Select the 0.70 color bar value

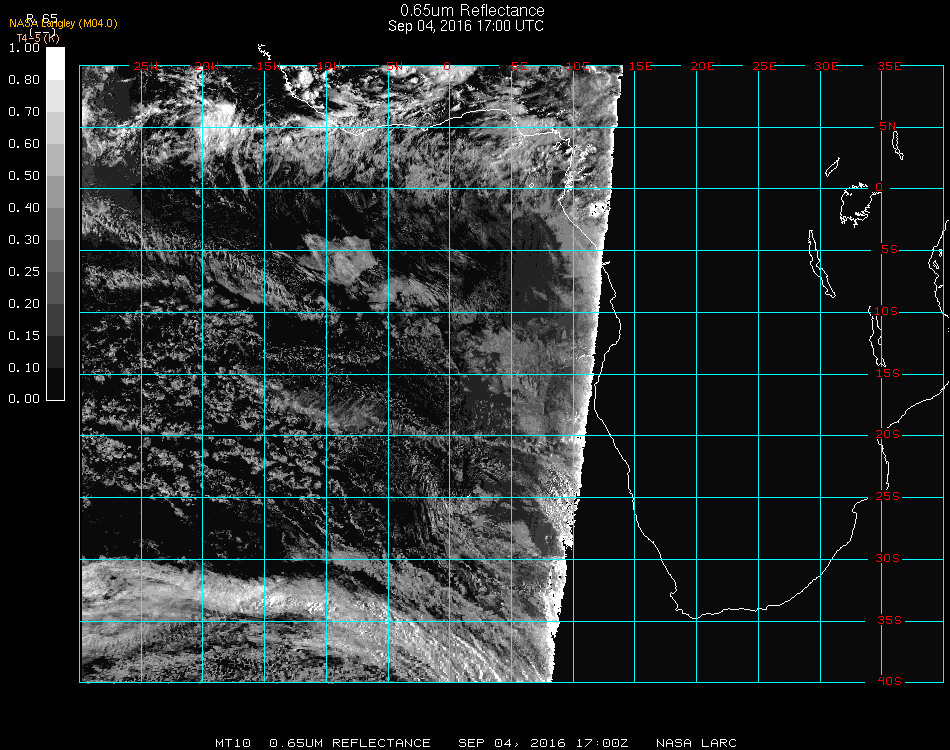pyautogui.click(x=24, y=111)
